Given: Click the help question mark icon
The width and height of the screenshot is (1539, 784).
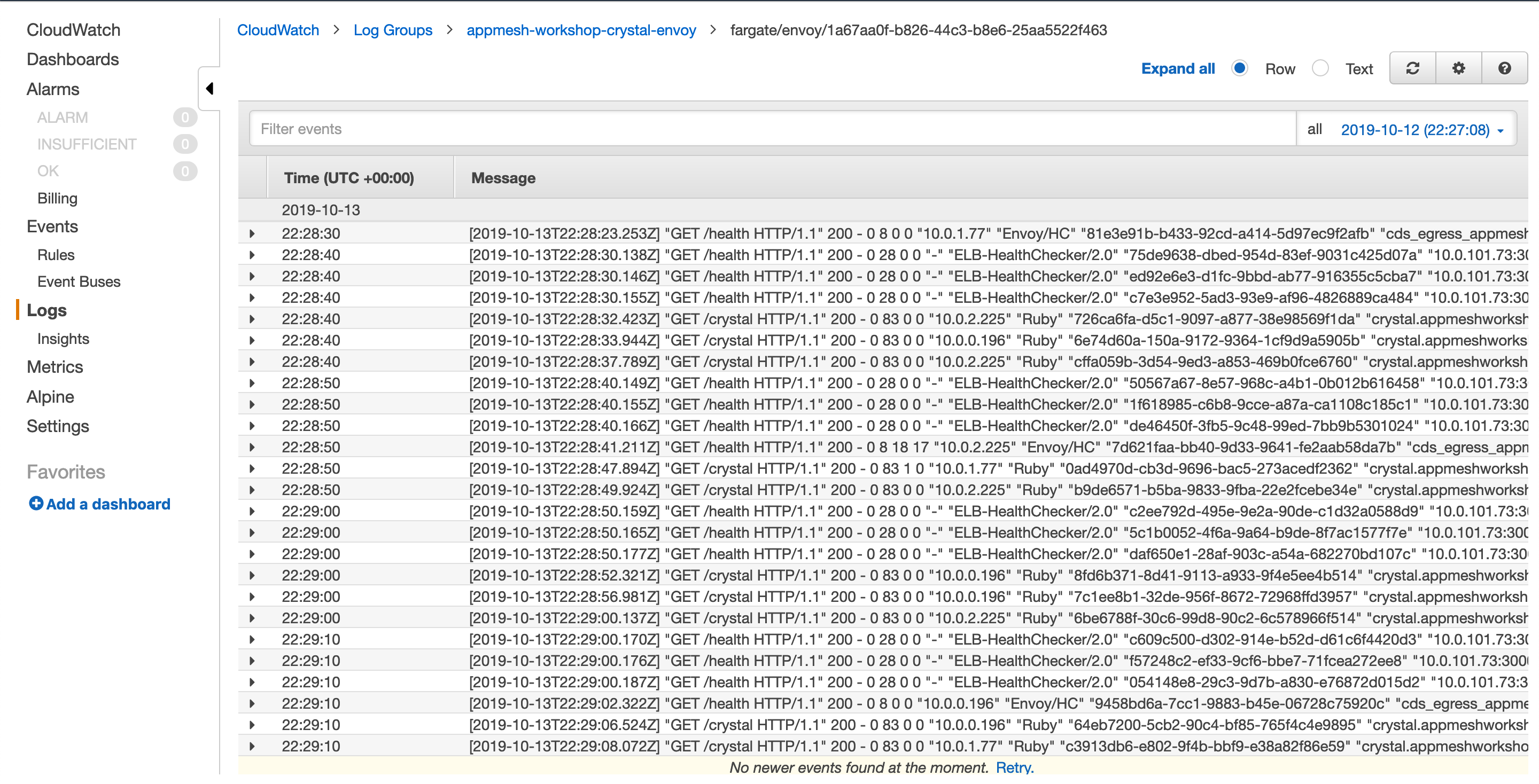Looking at the screenshot, I should 1504,69.
